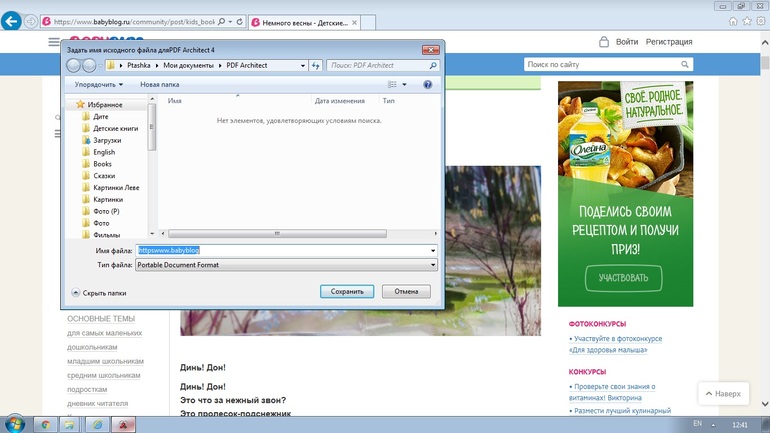Expand the Имя файла dropdown arrow
This screenshot has height=433, width=770.
click(432, 250)
